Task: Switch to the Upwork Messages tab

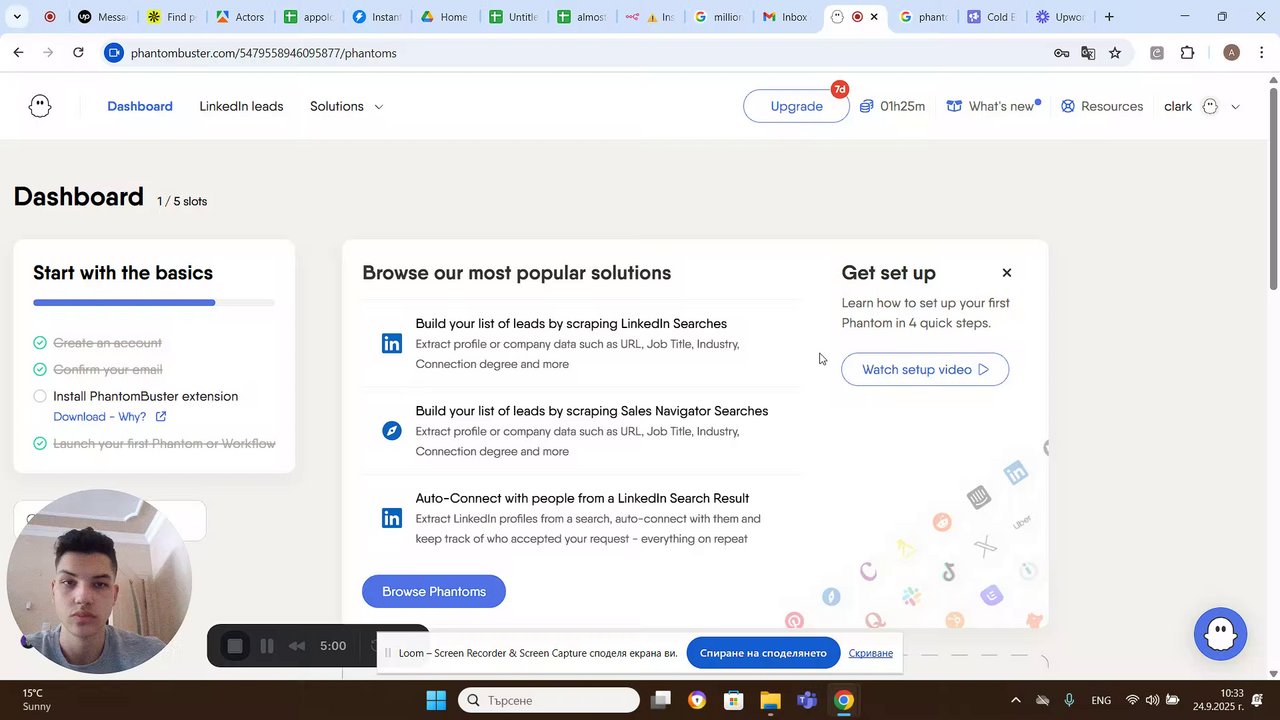Action: (102, 17)
